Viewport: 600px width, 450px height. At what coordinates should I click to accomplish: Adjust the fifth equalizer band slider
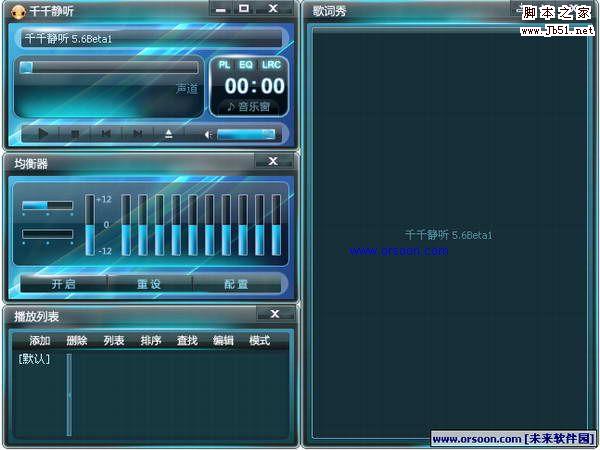(192, 225)
